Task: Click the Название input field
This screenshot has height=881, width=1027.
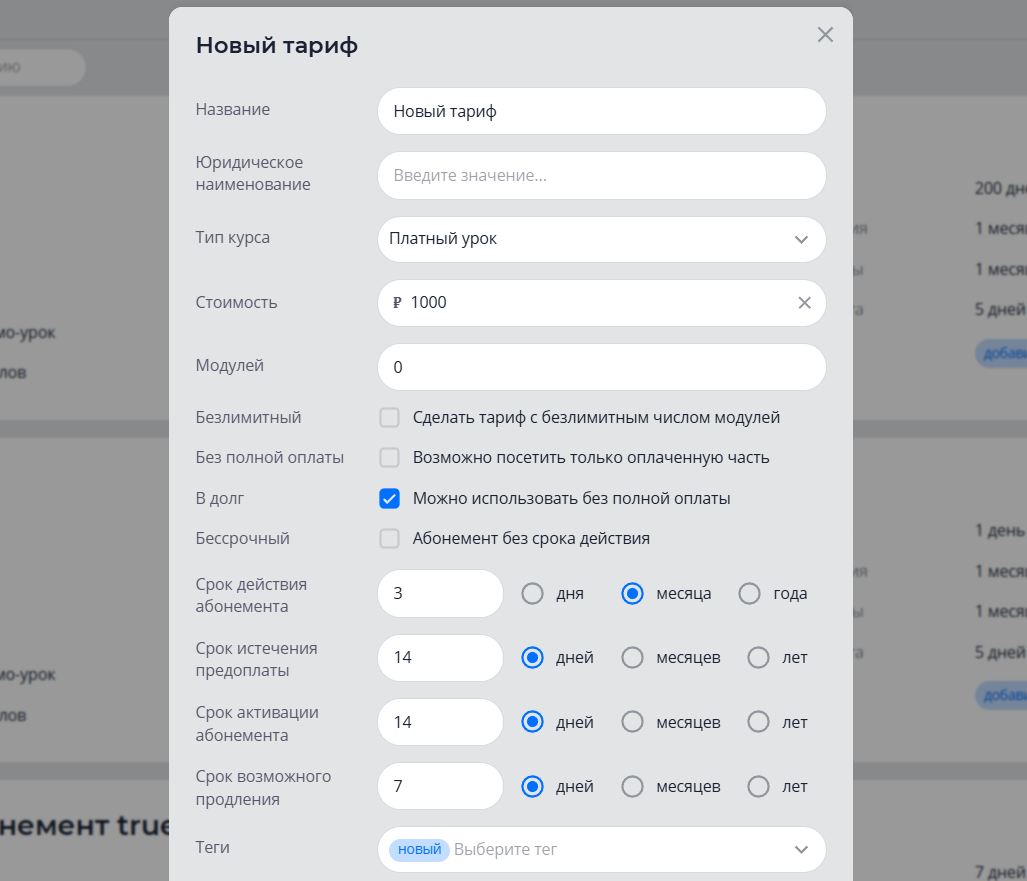Action: coord(601,111)
